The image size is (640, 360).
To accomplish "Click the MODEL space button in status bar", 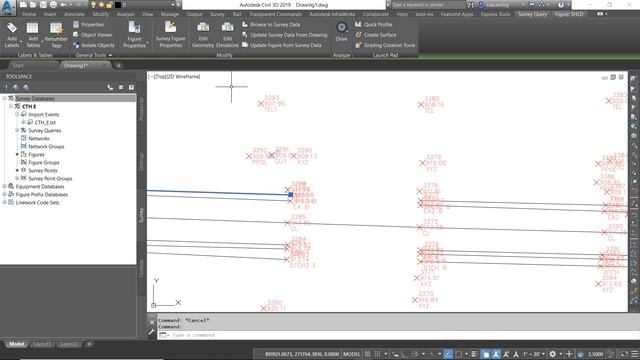I will pos(351,354).
